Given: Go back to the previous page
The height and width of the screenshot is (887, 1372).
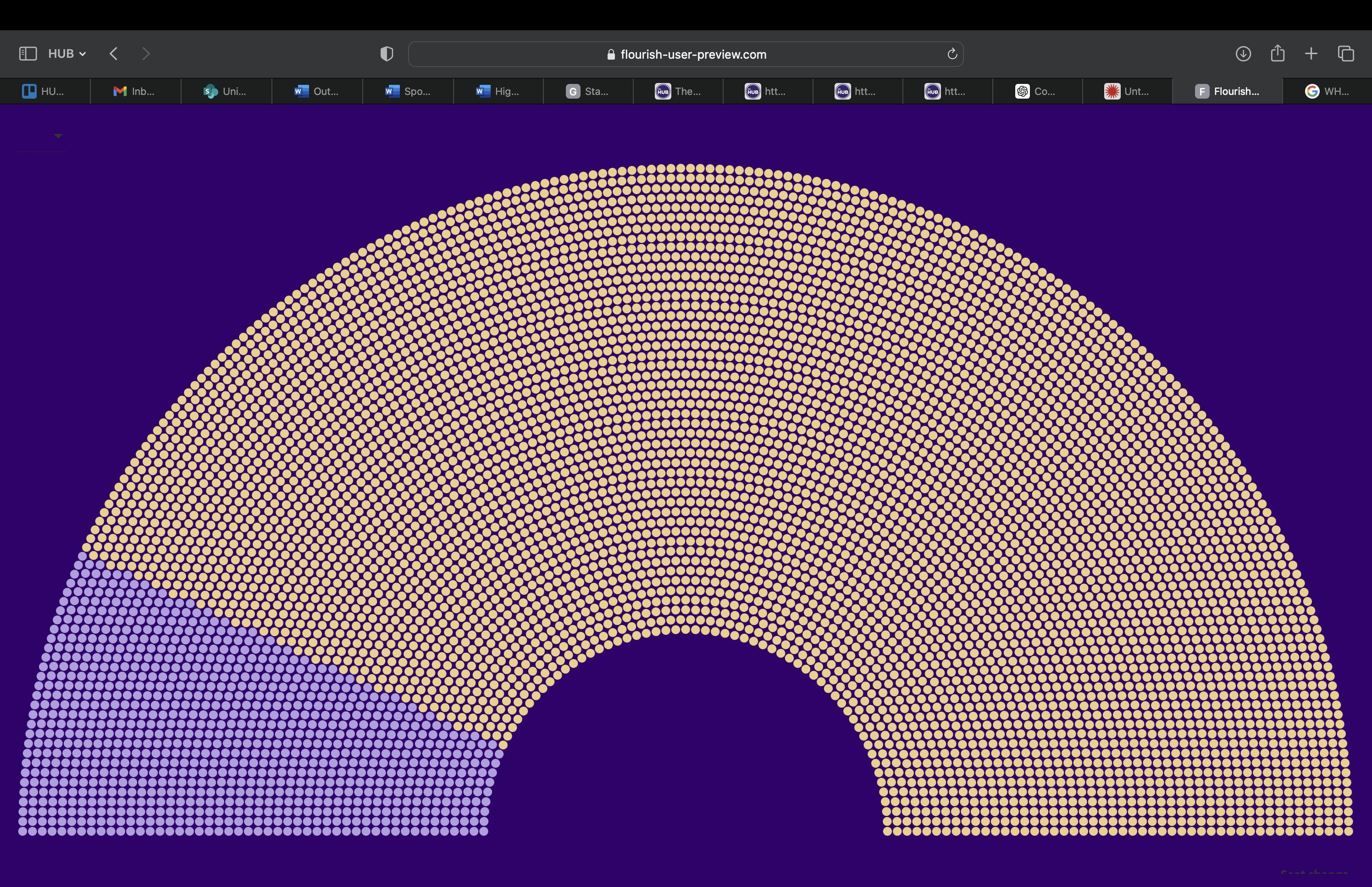Looking at the screenshot, I should point(113,54).
